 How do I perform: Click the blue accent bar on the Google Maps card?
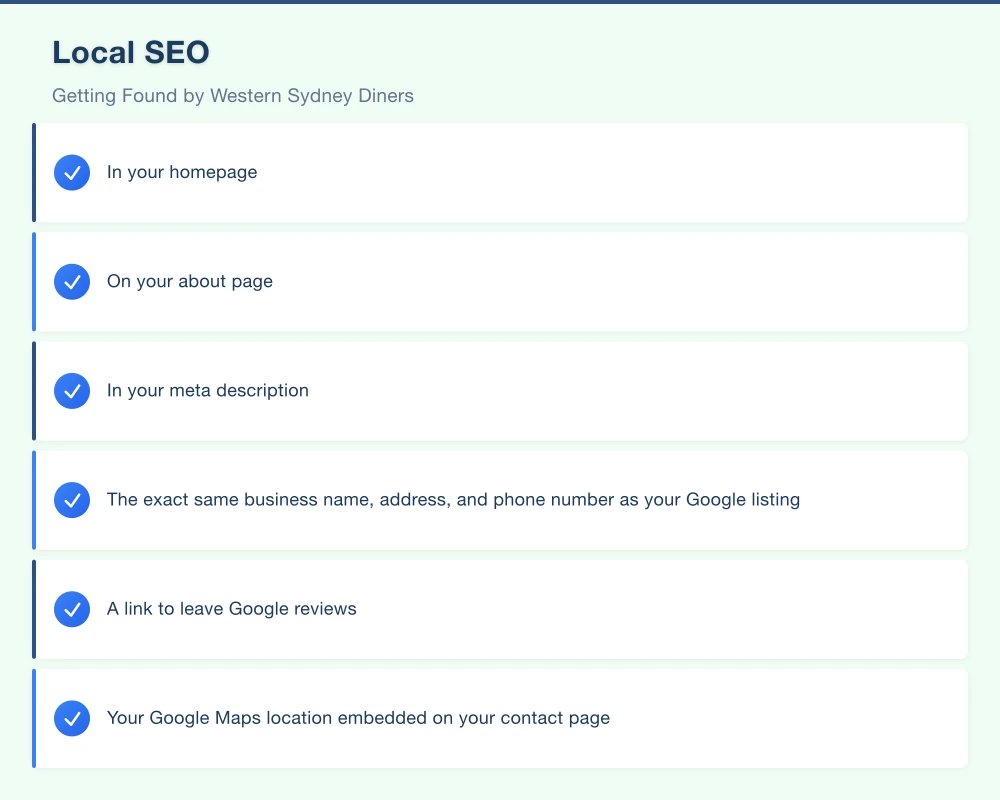(34, 717)
